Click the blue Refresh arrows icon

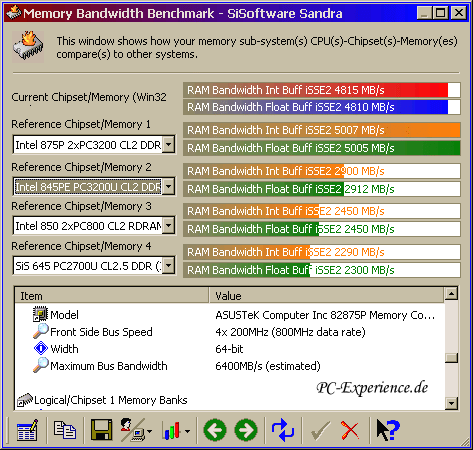[283, 430]
